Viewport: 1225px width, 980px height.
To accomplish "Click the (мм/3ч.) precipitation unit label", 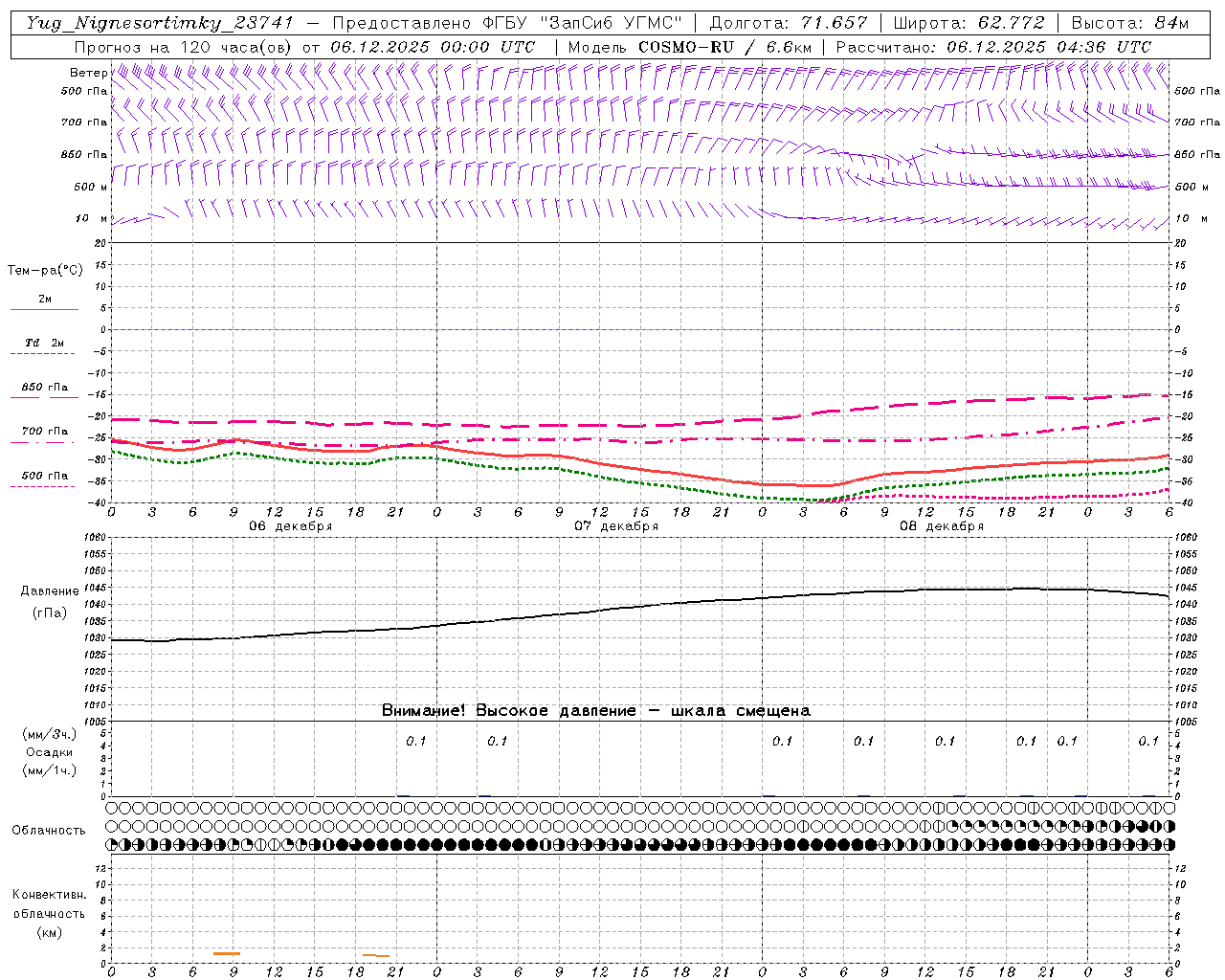I will [x=50, y=734].
